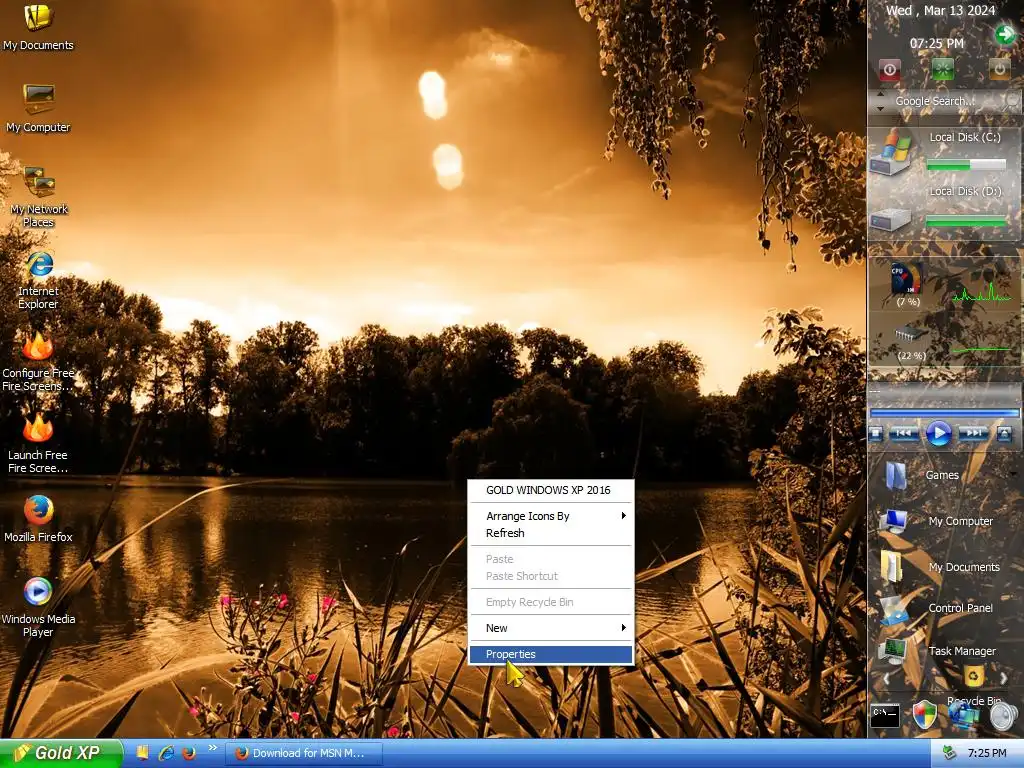Select the Windows Media Player desktop icon
1024x768 pixels.
point(38,607)
